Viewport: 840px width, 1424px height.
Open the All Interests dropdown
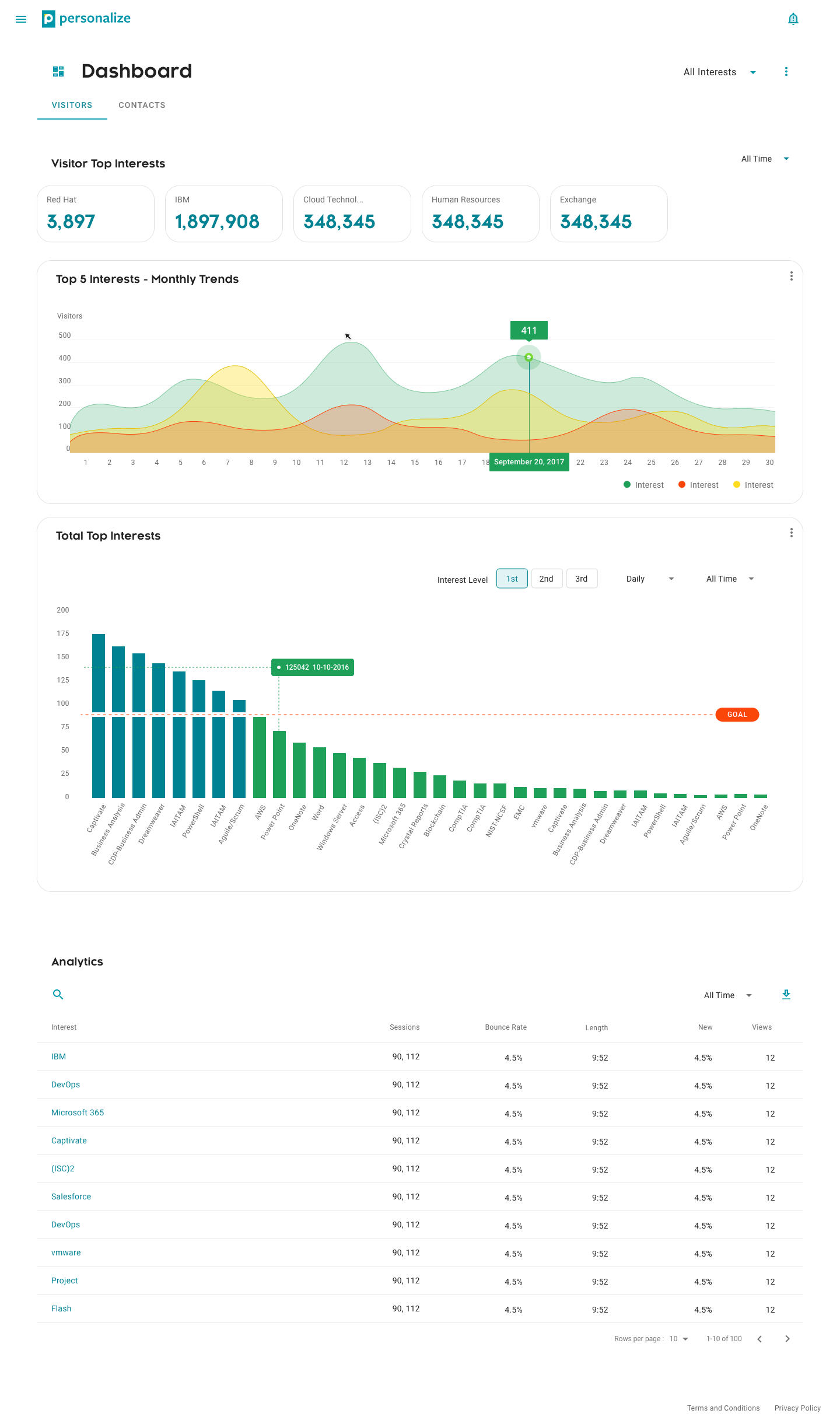pyautogui.click(x=720, y=72)
